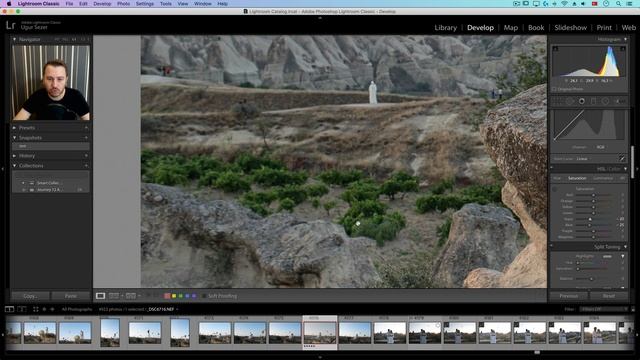This screenshot has height=360, width=640.
Task: Apply the red color label
Action: pyautogui.click(x=167, y=296)
